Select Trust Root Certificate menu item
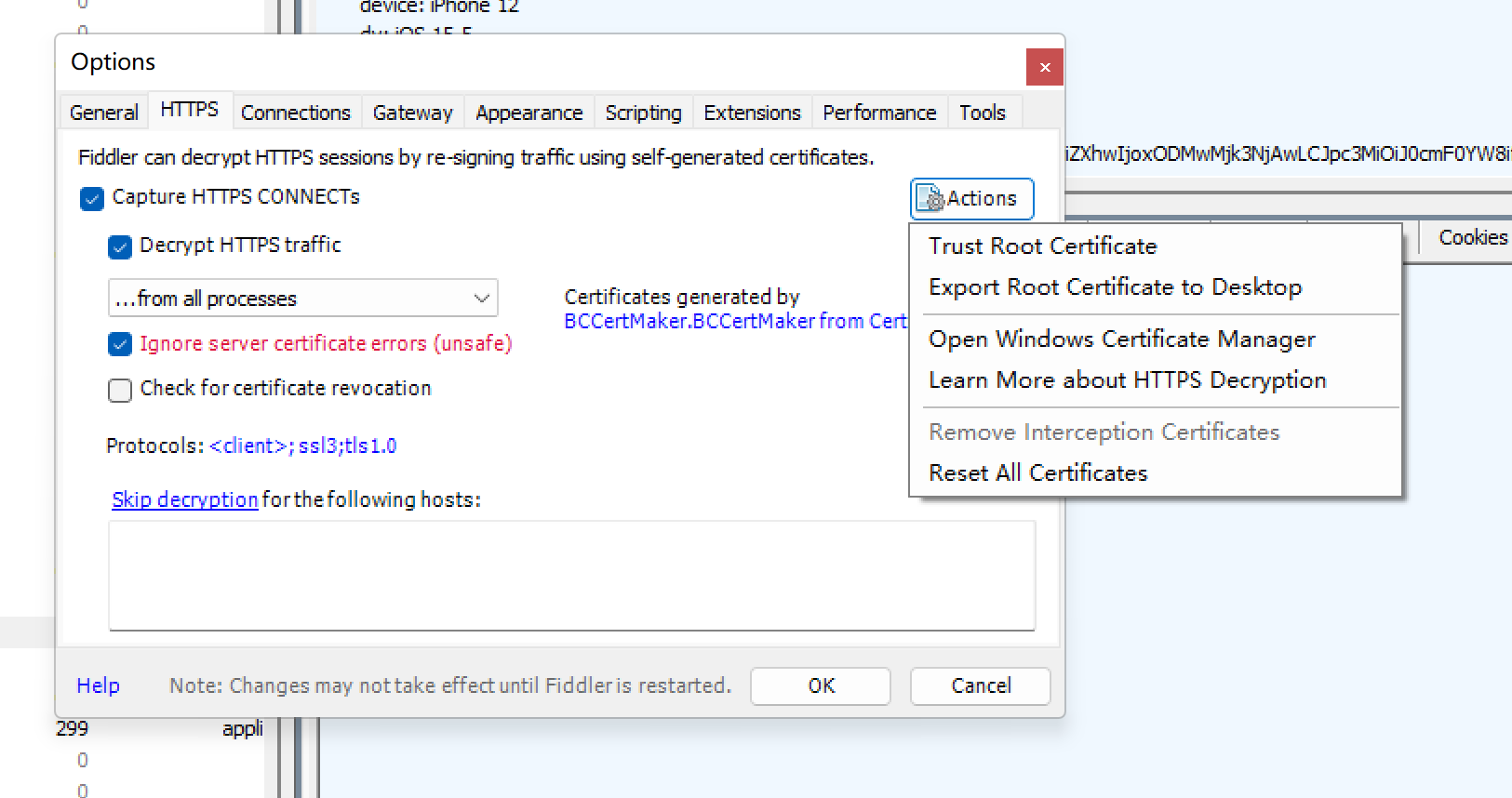Image resolution: width=1512 pixels, height=798 pixels. point(1042,246)
